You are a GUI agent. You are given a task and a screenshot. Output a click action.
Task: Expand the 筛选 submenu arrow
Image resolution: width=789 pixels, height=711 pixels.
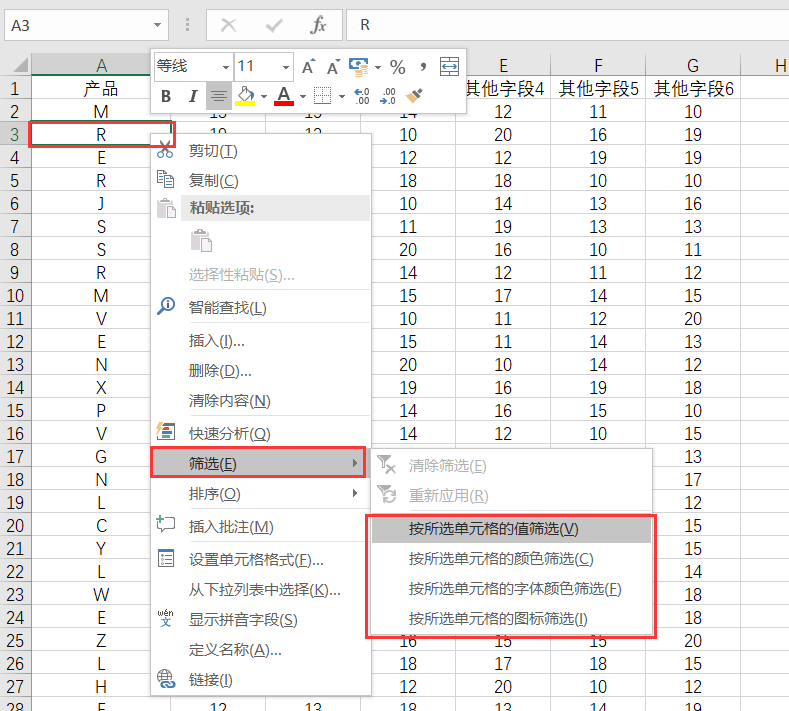(355, 463)
